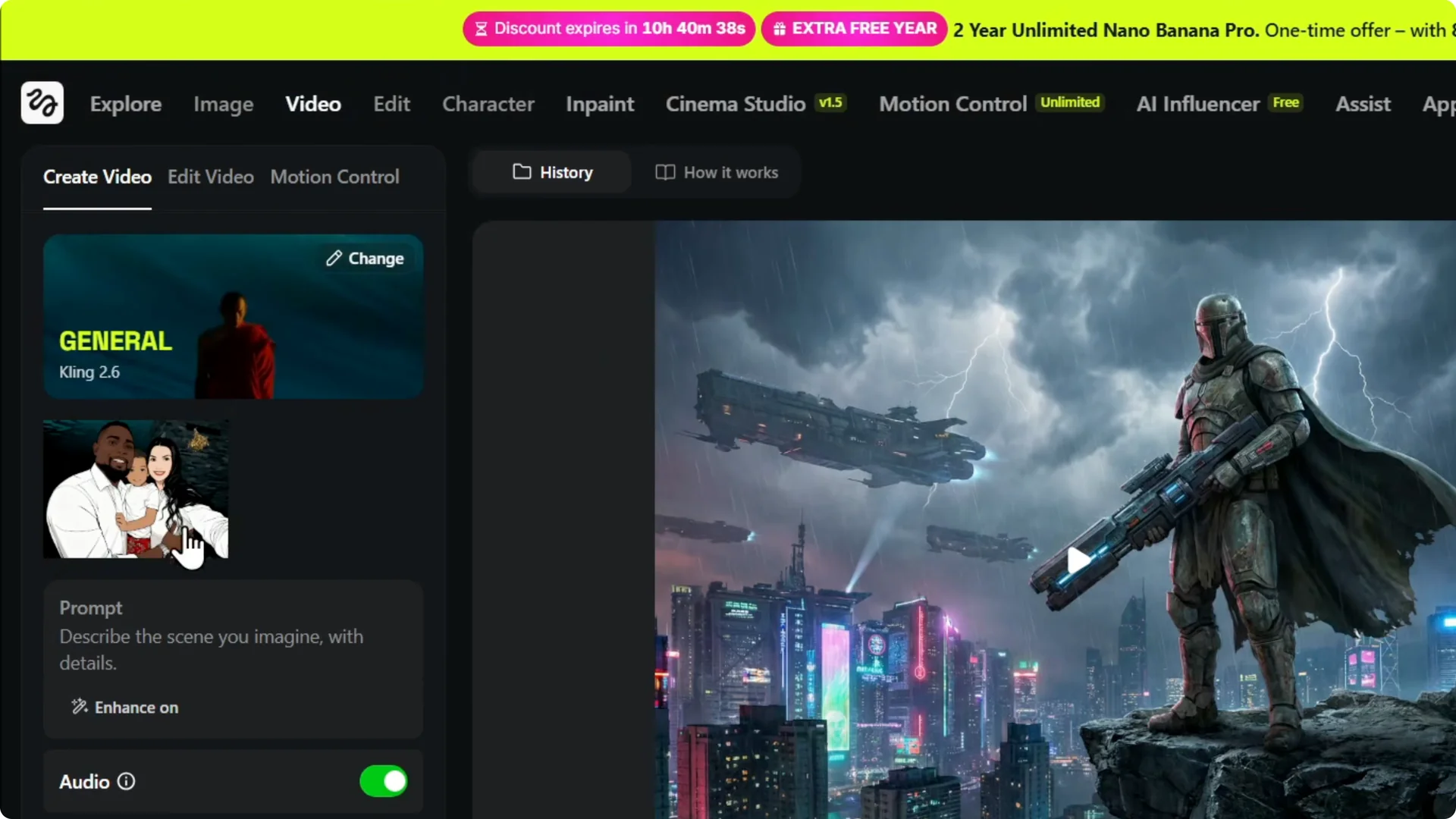The image size is (1456, 819).
Task: Disable the Audio toggle
Action: [383, 781]
